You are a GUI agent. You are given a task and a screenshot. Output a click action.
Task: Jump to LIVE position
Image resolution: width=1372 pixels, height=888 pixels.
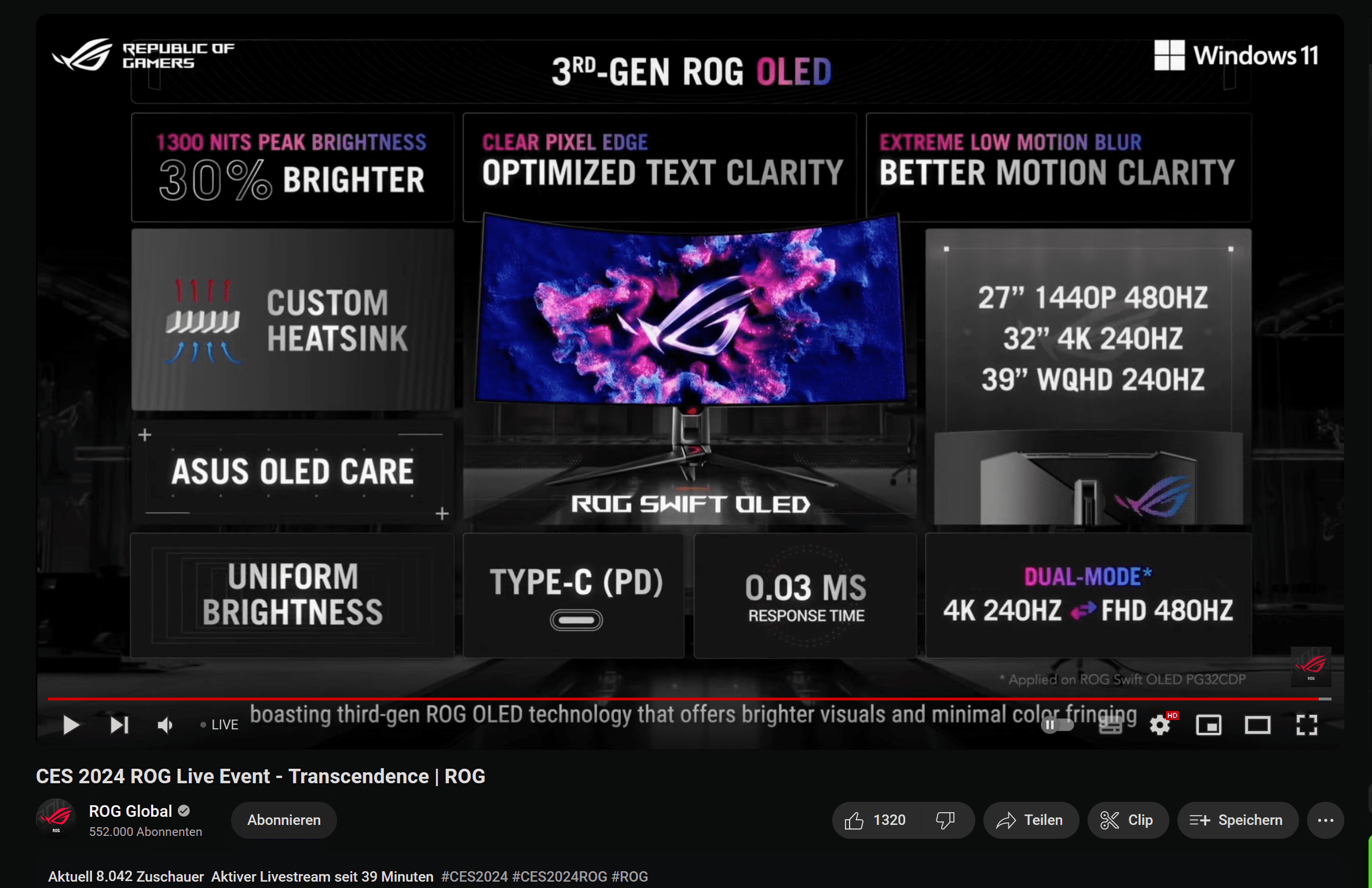coord(219,725)
